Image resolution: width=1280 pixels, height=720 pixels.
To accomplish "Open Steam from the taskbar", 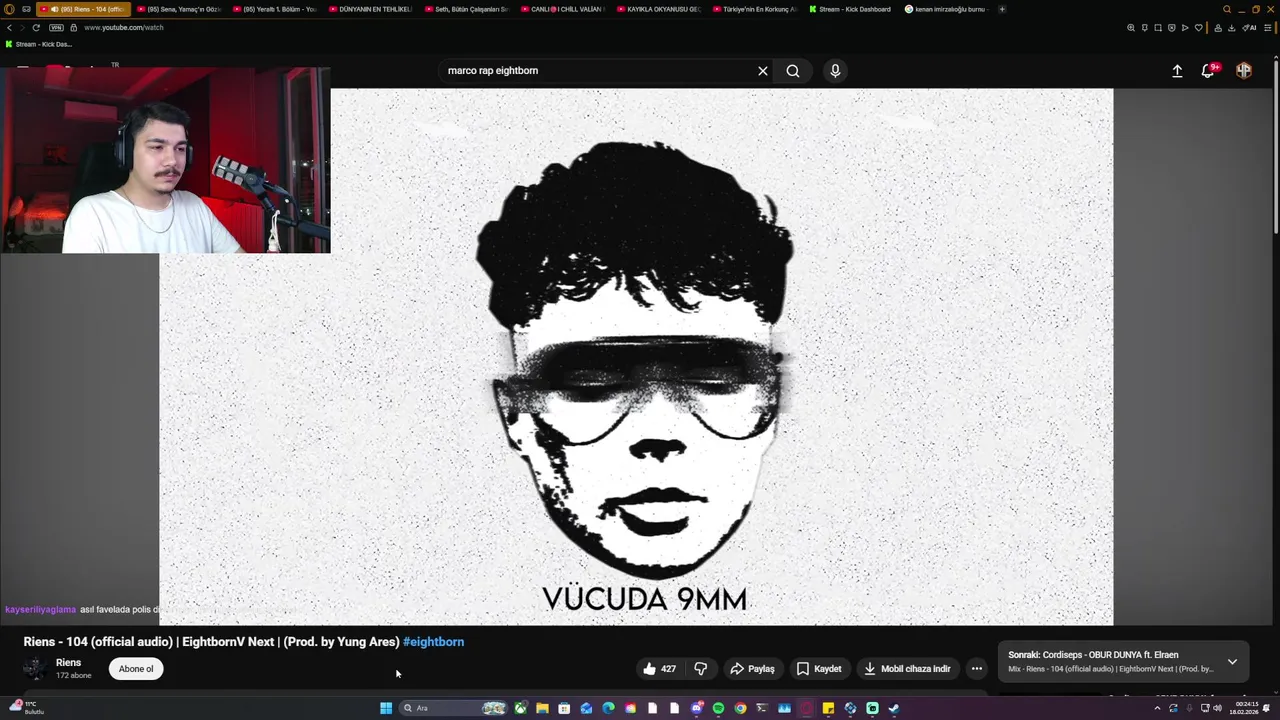I will [x=893, y=708].
